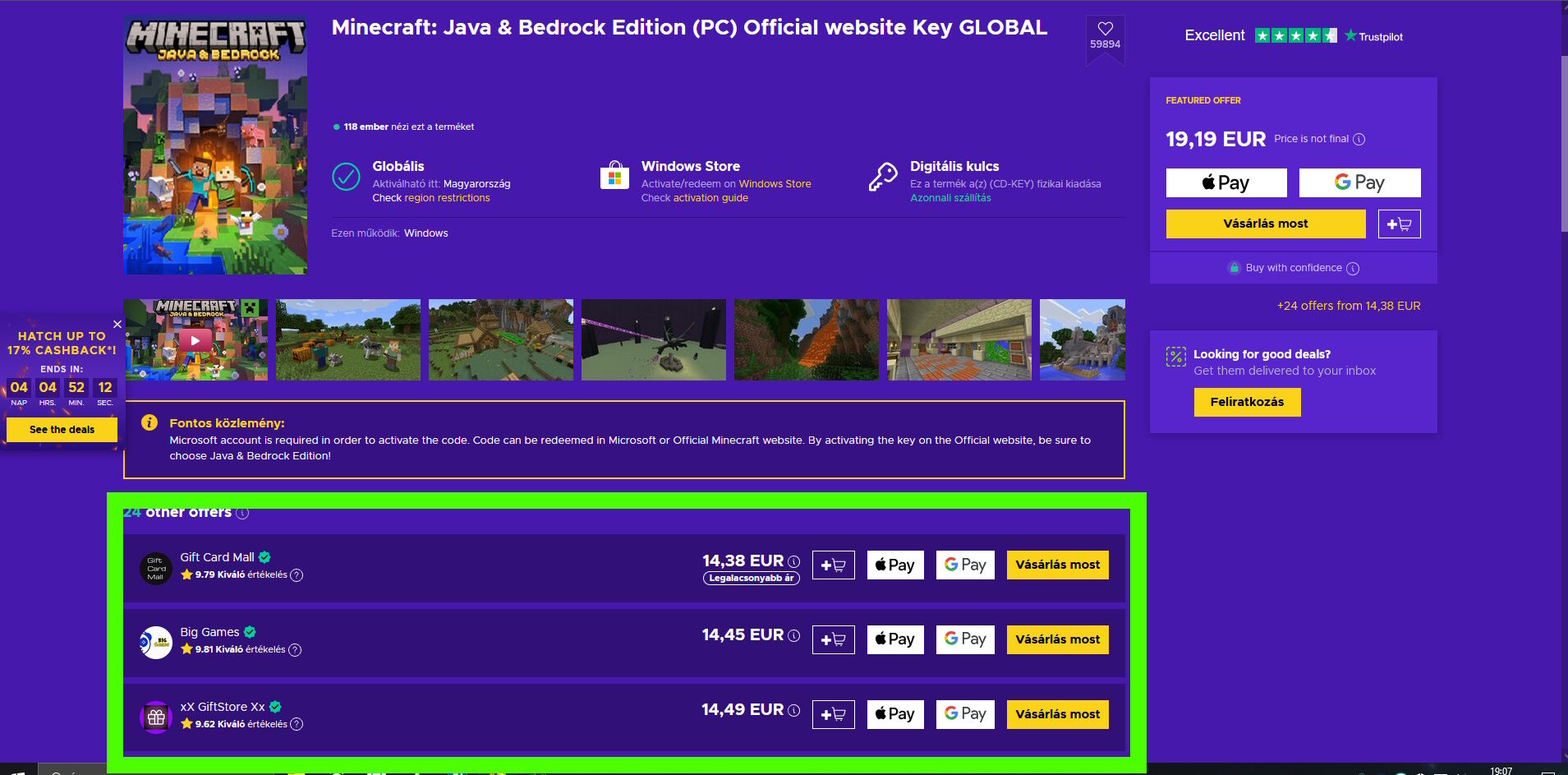Use Google Pay for xX GiftStore Xx offer

tap(965, 714)
